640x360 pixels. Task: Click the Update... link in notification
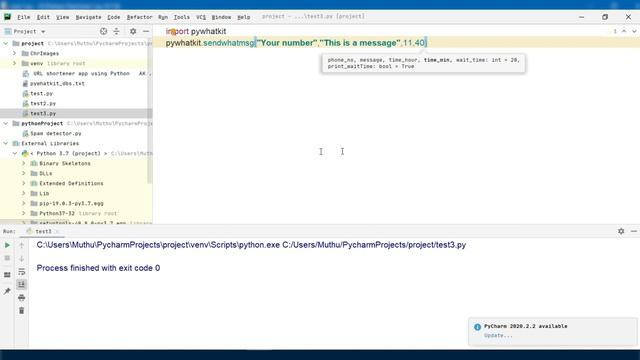pos(498,336)
